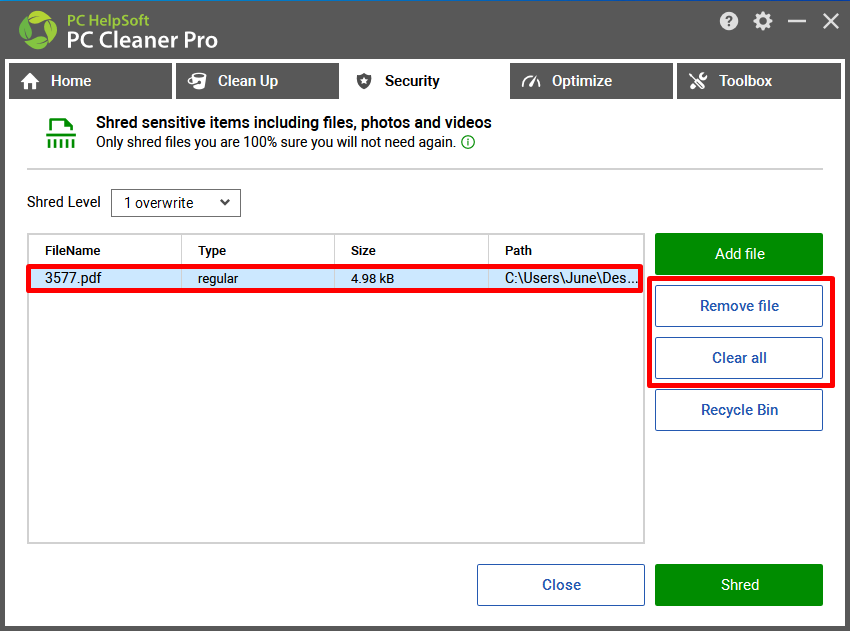850x631 pixels.
Task: Click the Path column header
Action: [566, 250]
